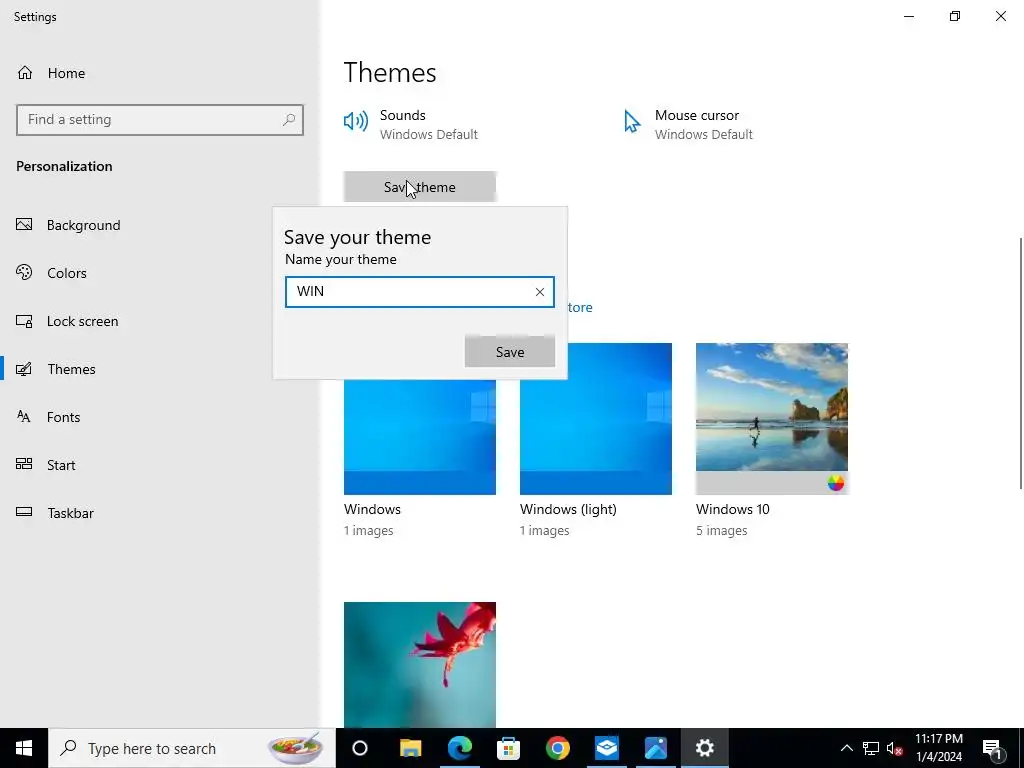Viewport: 1024px width, 768px height.
Task: Click the Settings page vertical scrollbar
Action: click(1020, 362)
